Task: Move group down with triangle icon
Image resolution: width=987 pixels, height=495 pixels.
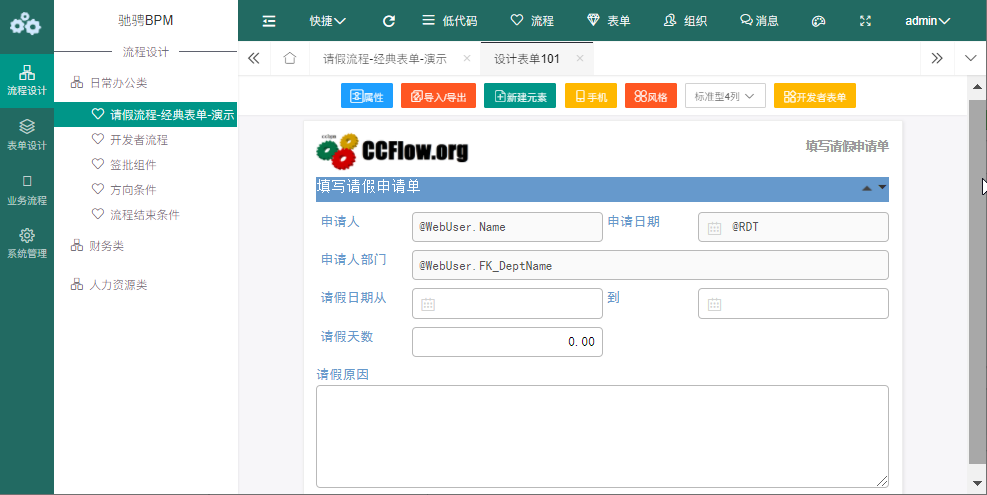Action: pyautogui.click(x=883, y=187)
